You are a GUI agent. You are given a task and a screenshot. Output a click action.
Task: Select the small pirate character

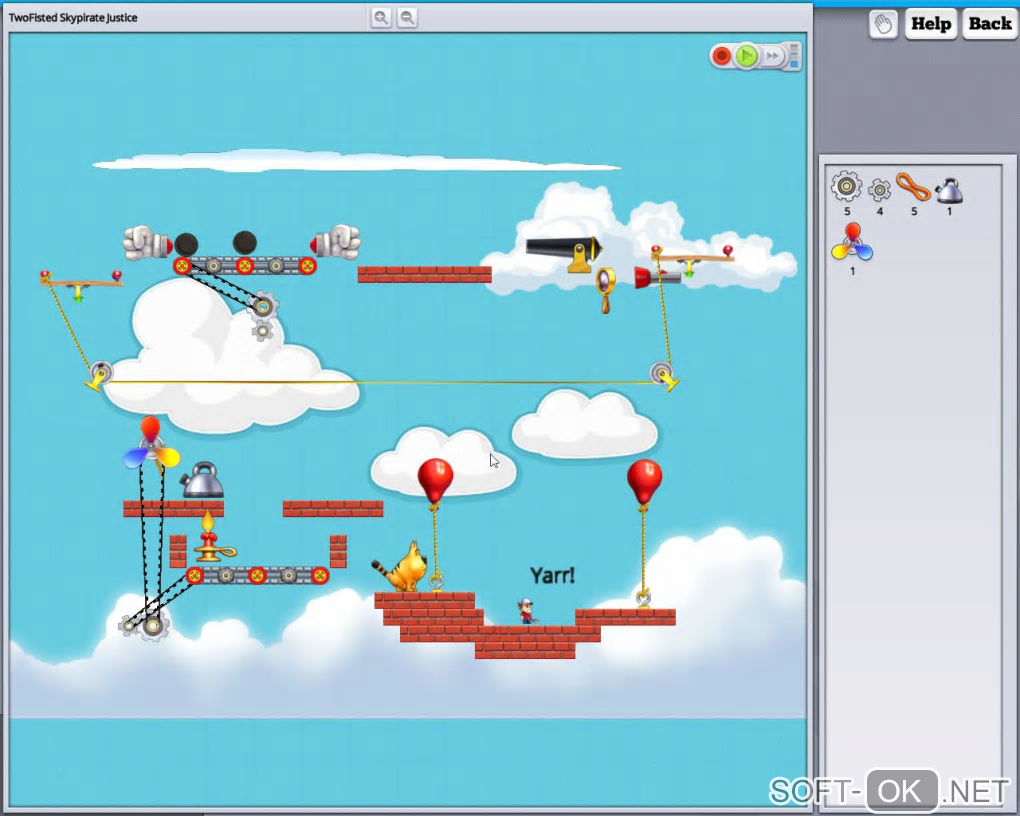point(526,612)
